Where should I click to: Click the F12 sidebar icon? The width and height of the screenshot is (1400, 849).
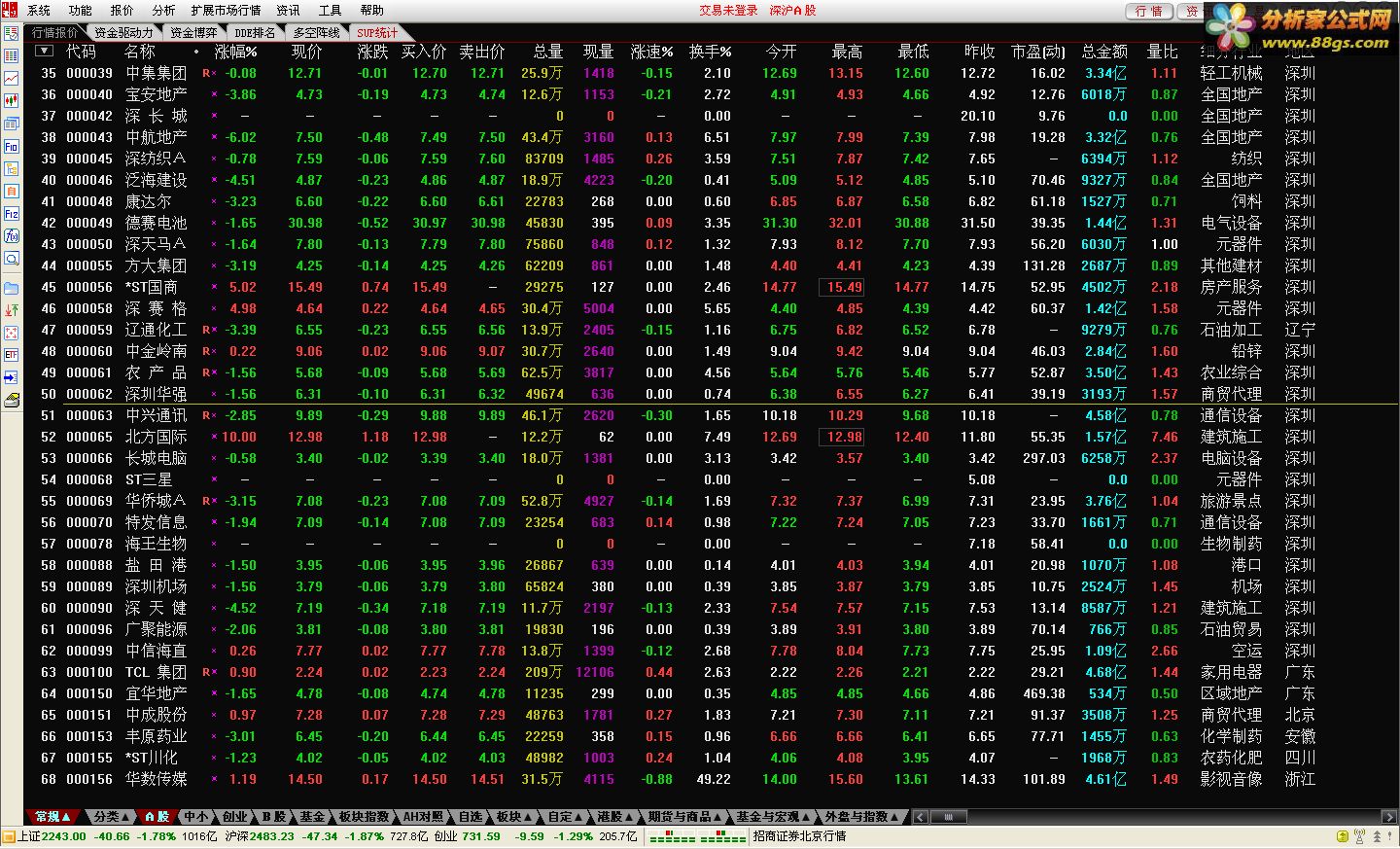(x=12, y=214)
